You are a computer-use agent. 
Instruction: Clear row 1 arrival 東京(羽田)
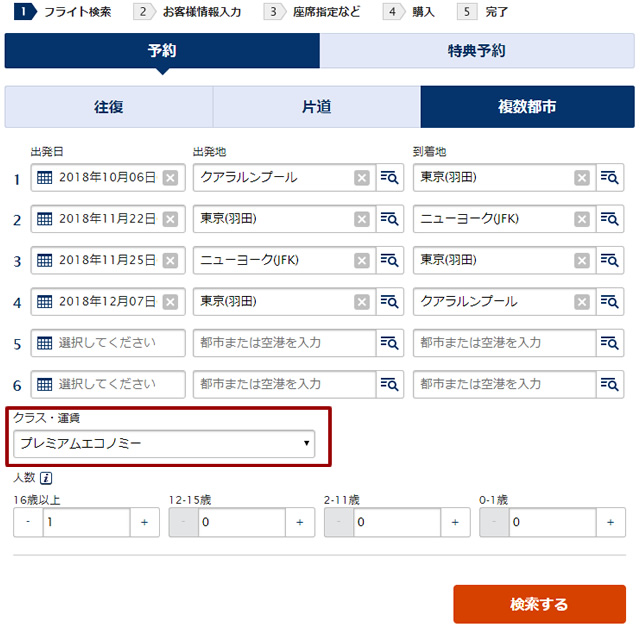tap(582, 178)
